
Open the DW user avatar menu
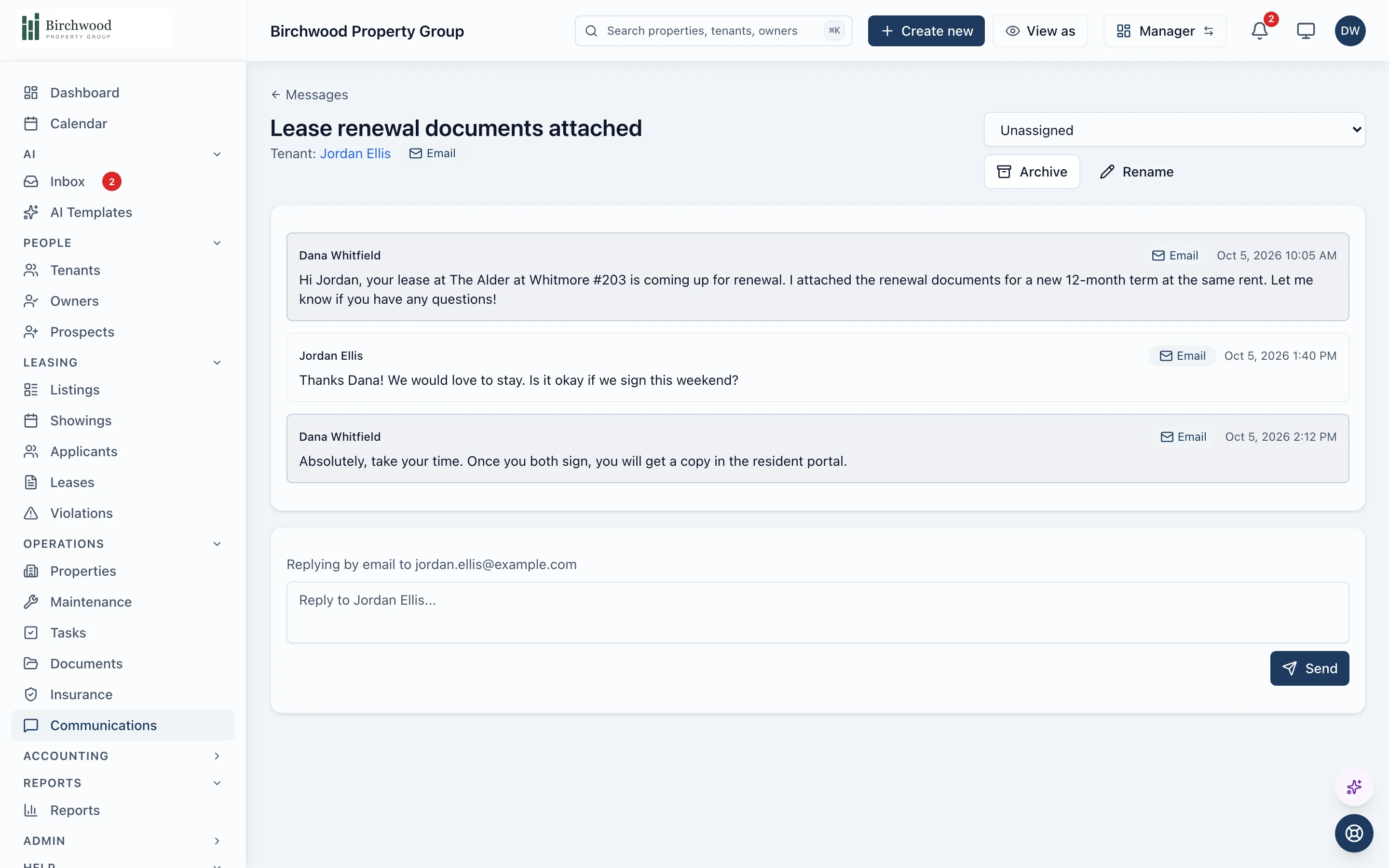[1350, 31]
